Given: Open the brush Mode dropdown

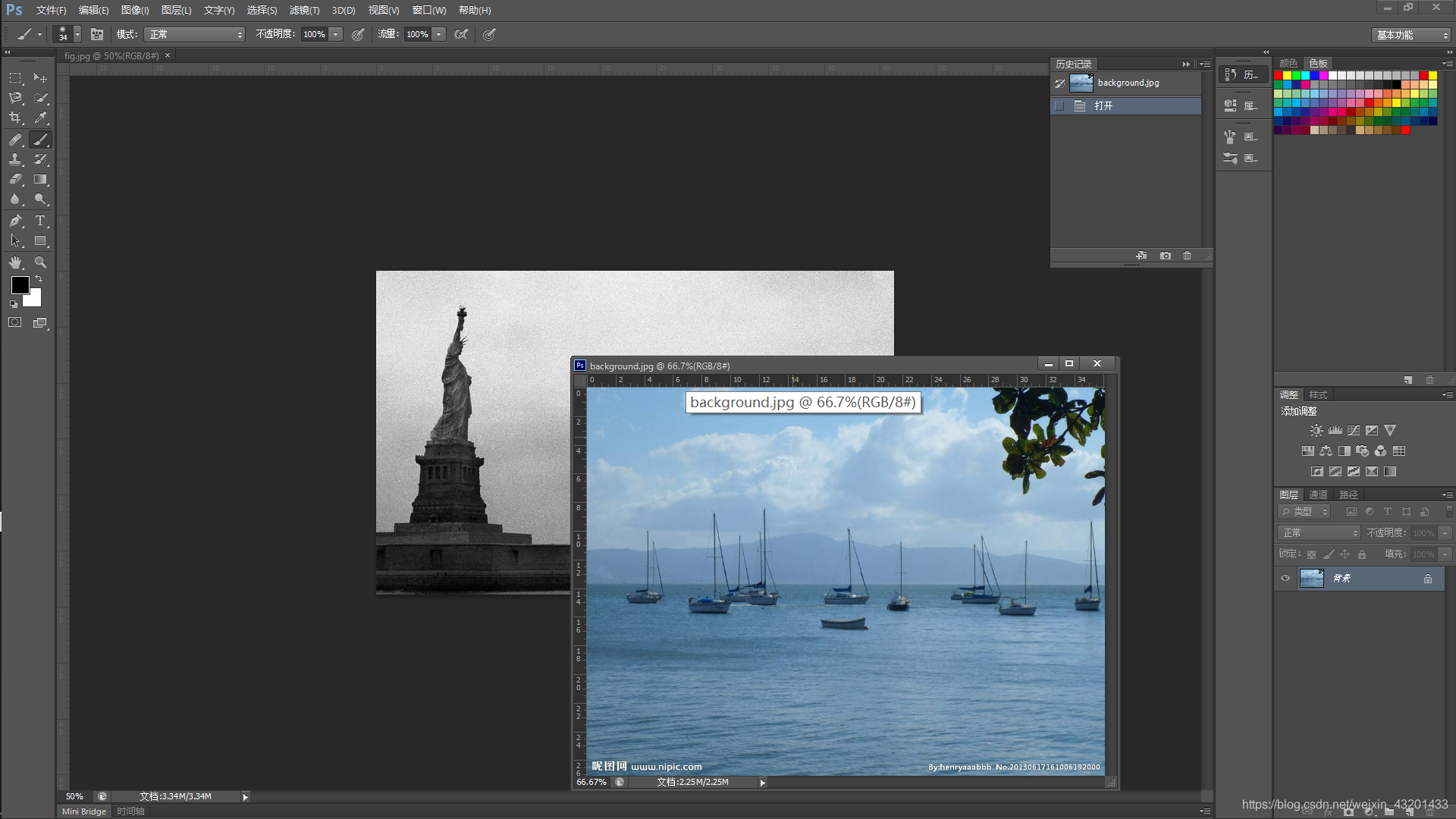Looking at the screenshot, I should pyautogui.click(x=195, y=34).
